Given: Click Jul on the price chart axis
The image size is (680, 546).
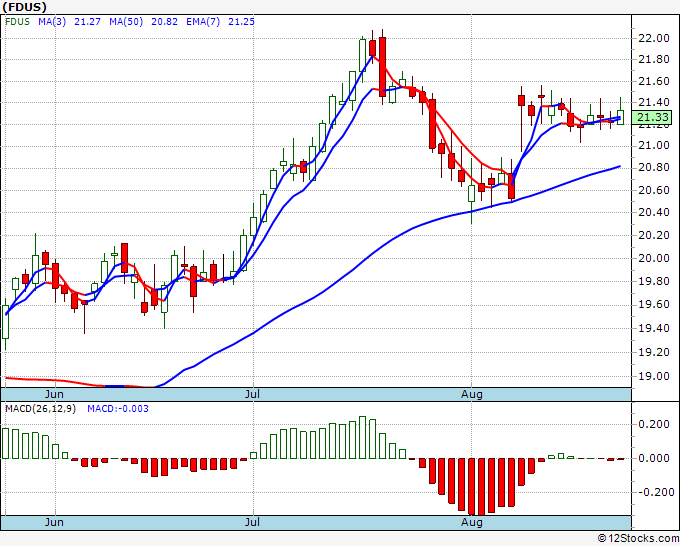Looking at the screenshot, I should pos(252,394).
